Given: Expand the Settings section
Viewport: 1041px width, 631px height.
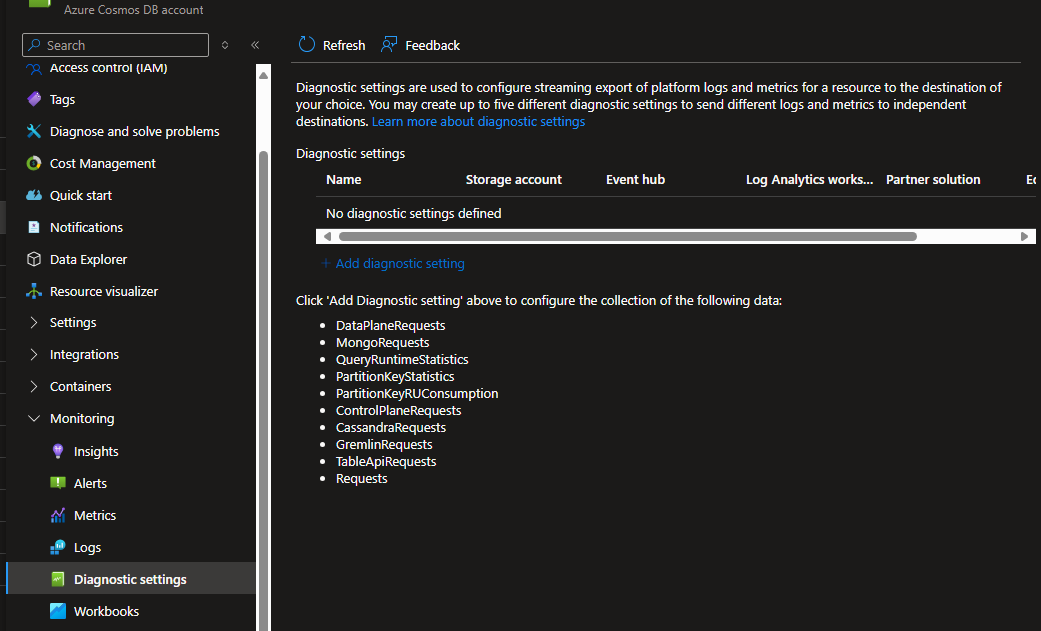Looking at the screenshot, I should tap(34, 323).
